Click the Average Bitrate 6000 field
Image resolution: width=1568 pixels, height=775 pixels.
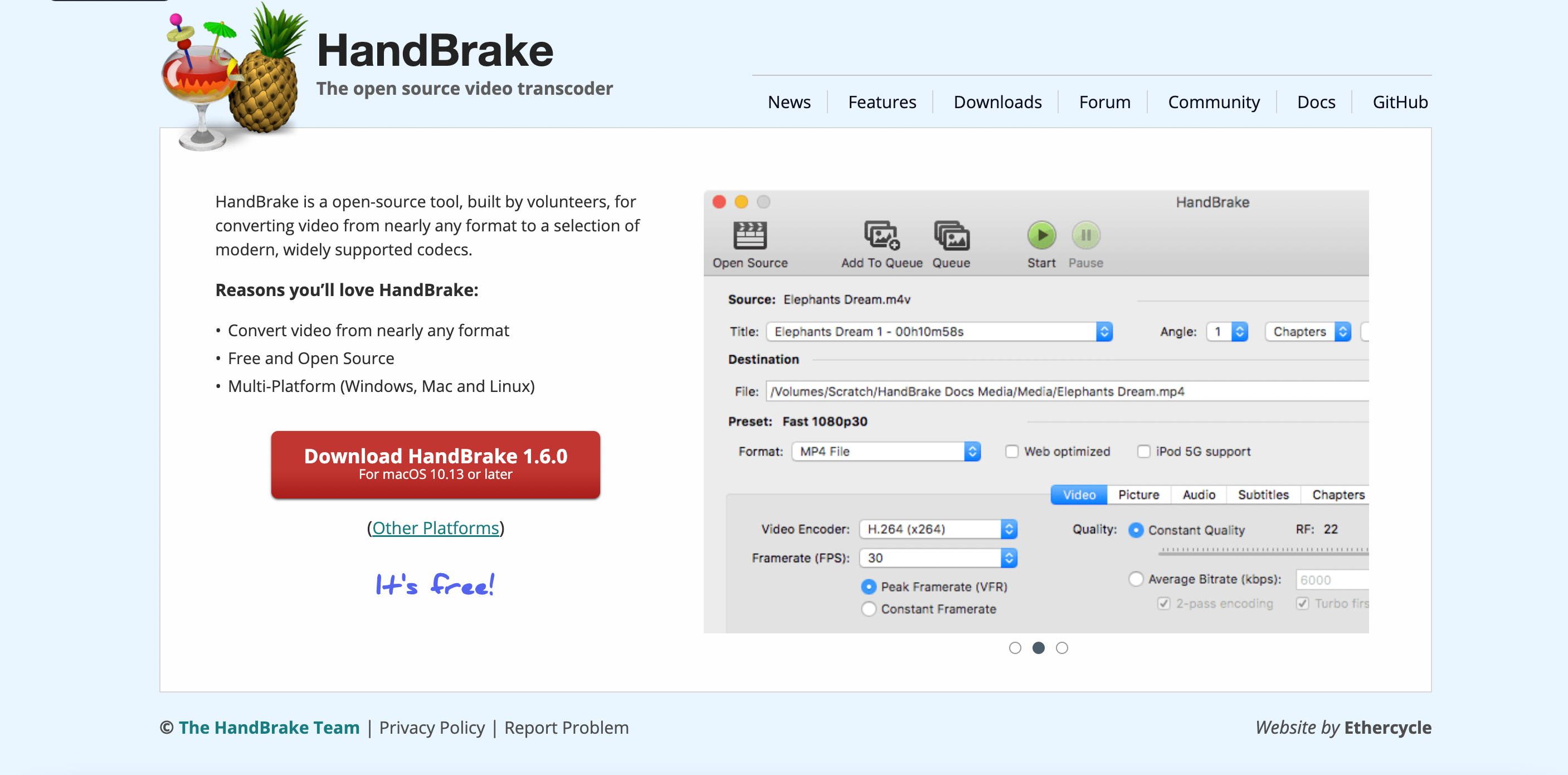pos(1332,579)
